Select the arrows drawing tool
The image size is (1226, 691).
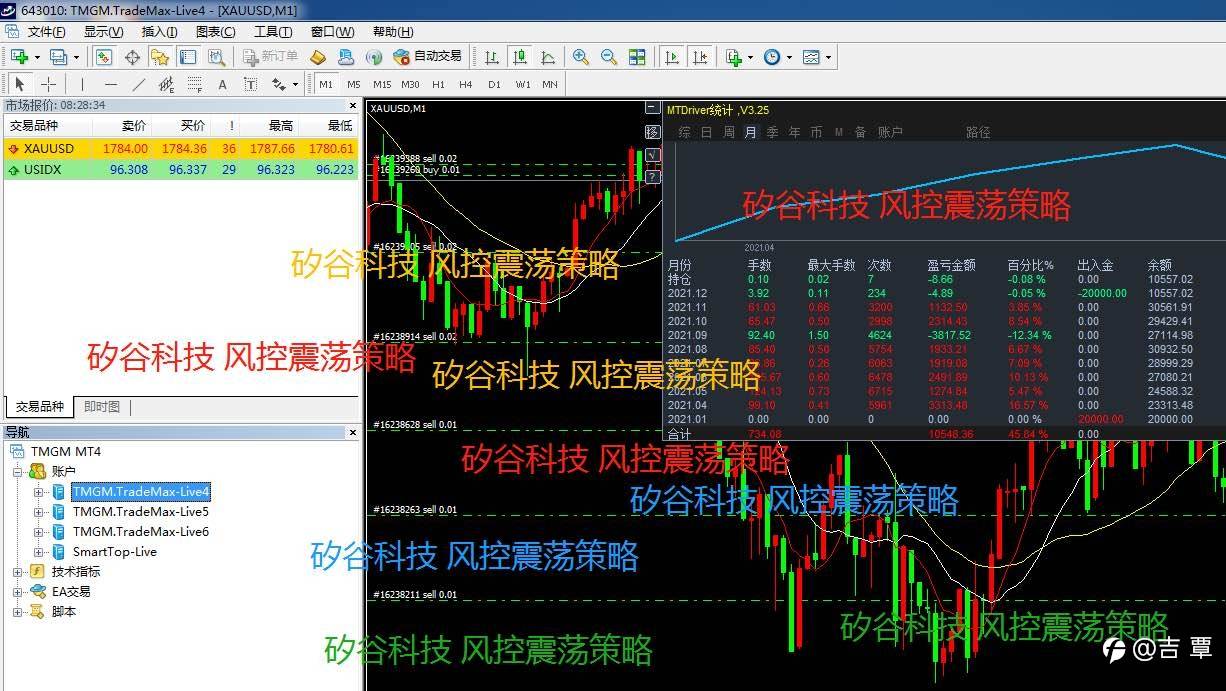tap(278, 84)
